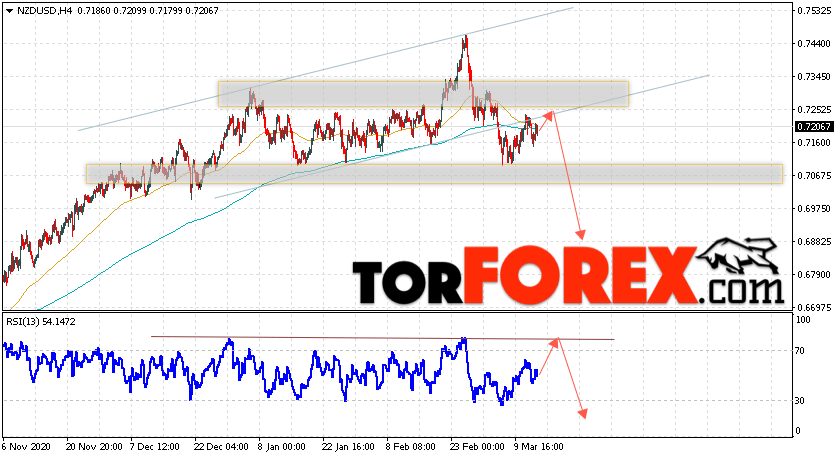This screenshot has width=838, height=458.
Task: Select the 8 Jan 00:00 date label
Action: tap(282, 447)
